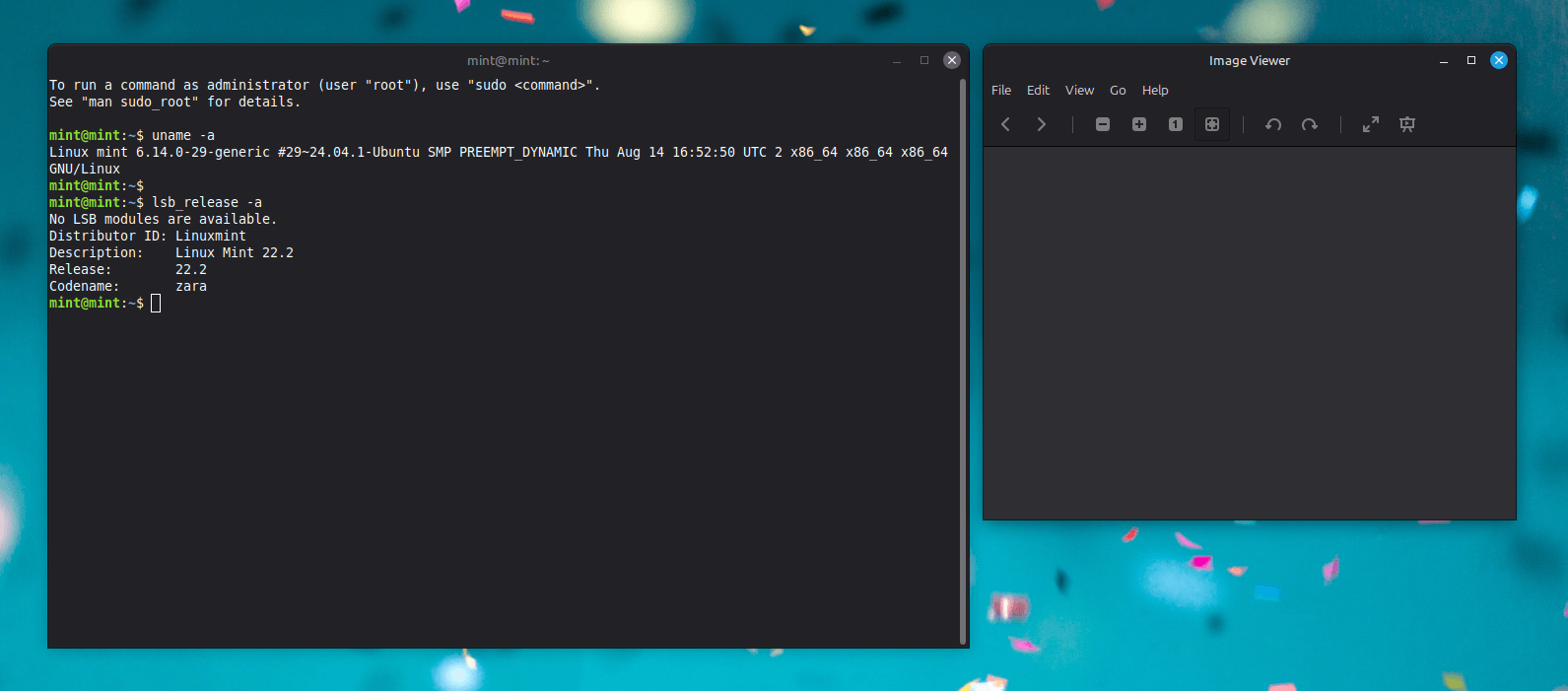The height and width of the screenshot is (691, 1568).
Task: Close the terminal window
Action: 952,60
